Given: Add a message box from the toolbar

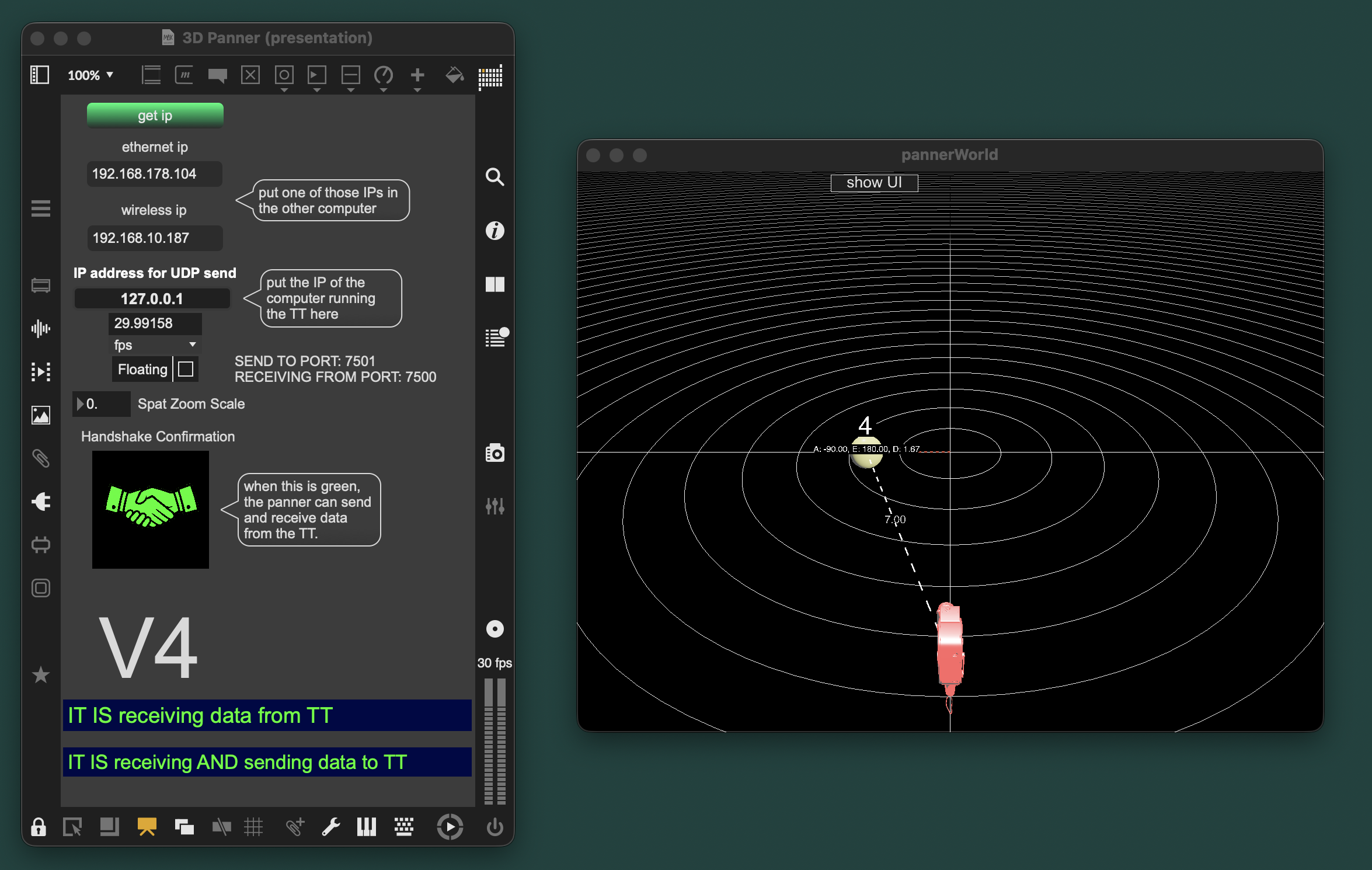Looking at the screenshot, I should (x=184, y=75).
